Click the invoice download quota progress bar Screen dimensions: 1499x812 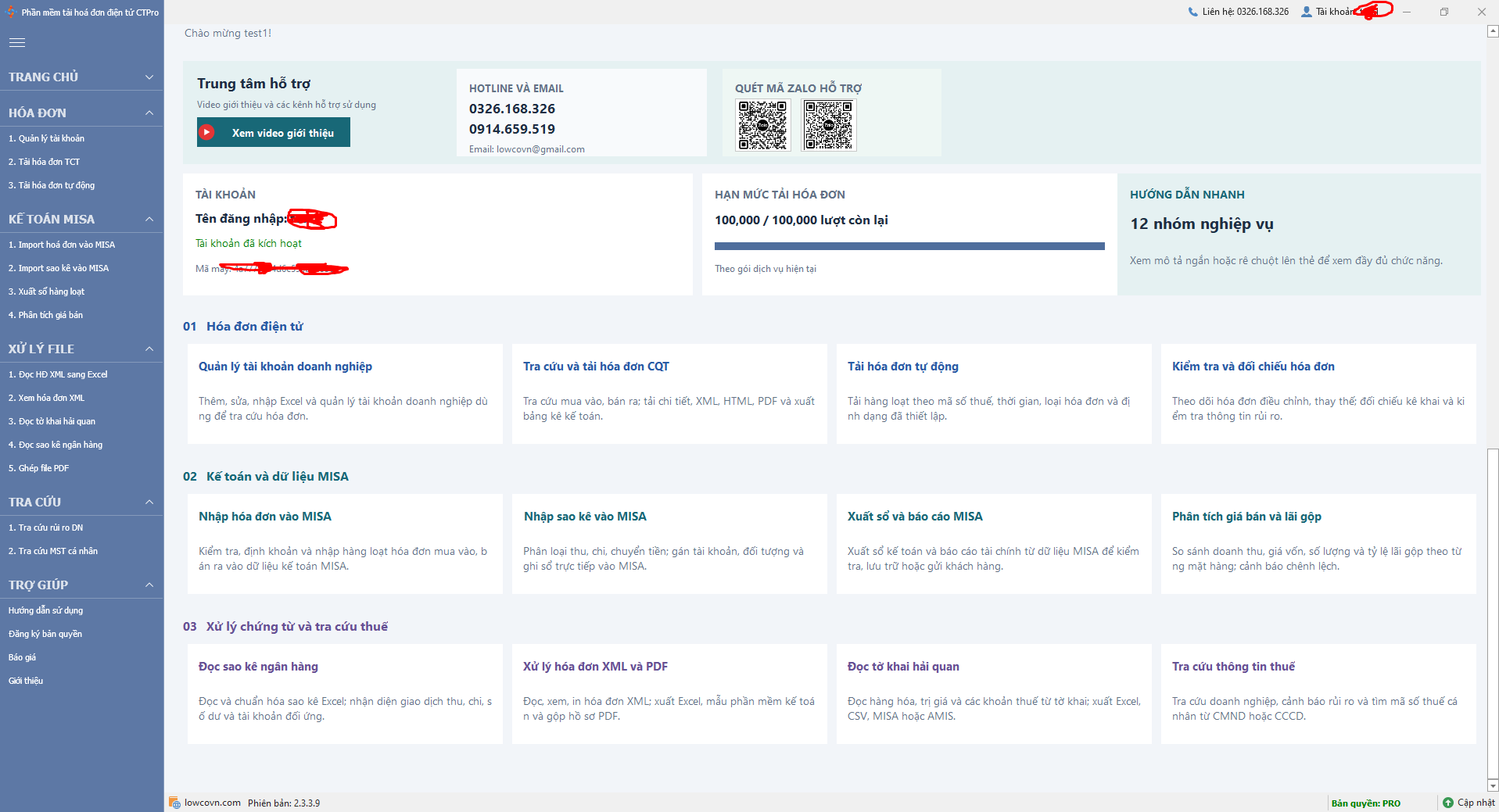coord(909,246)
